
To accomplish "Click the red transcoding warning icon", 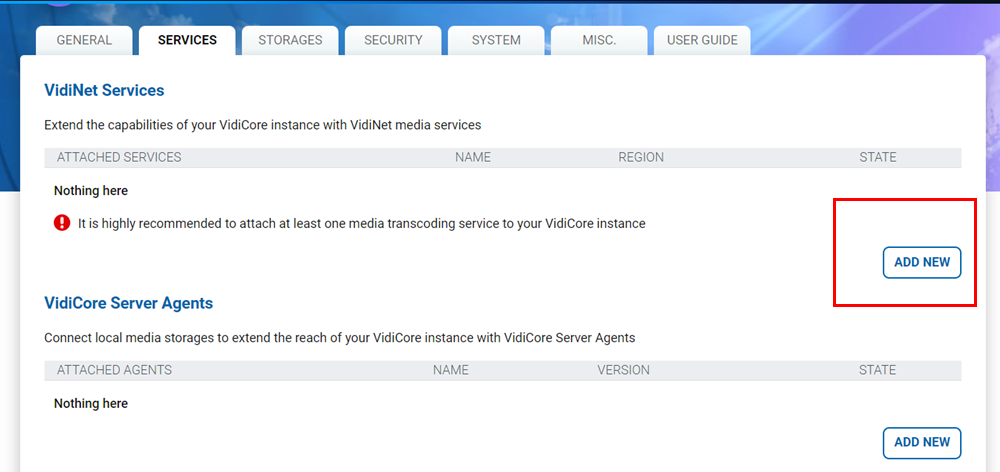I will (x=62, y=223).
